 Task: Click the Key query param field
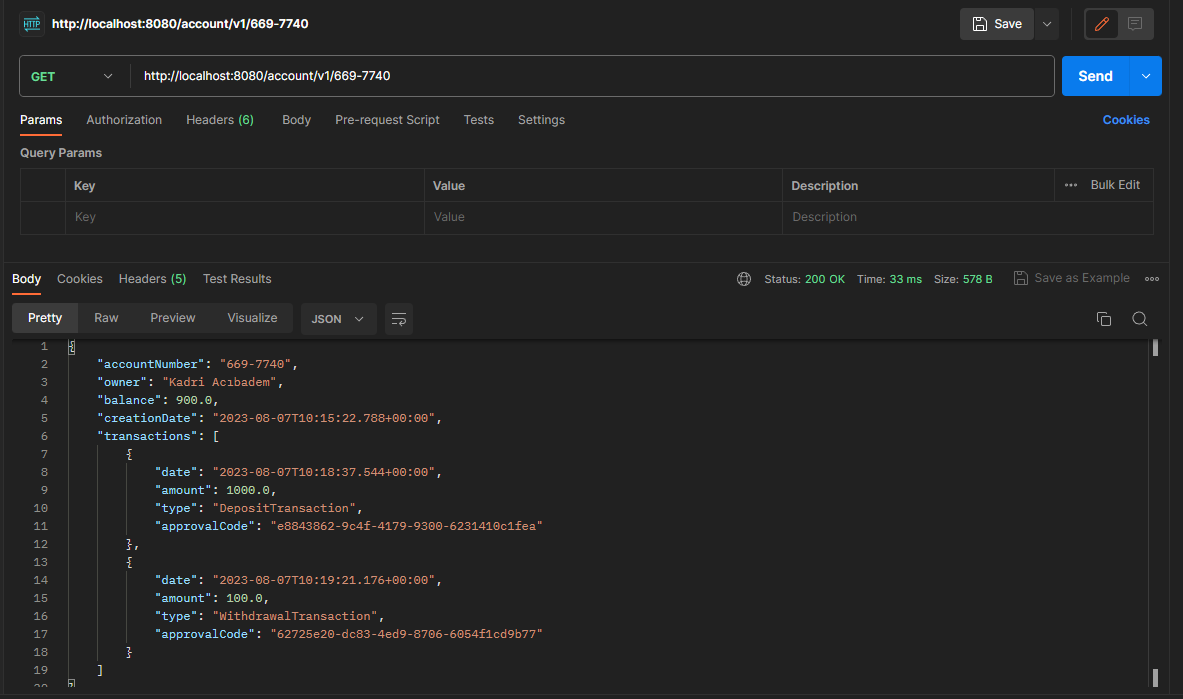pyautogui.click(x=244, y=217)
